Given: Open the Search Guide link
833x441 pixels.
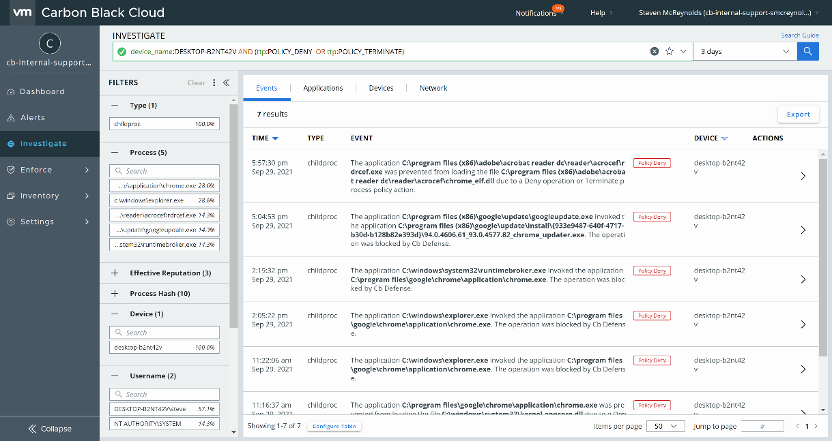Looking at the screenshot, I should [x=800, y=35].
